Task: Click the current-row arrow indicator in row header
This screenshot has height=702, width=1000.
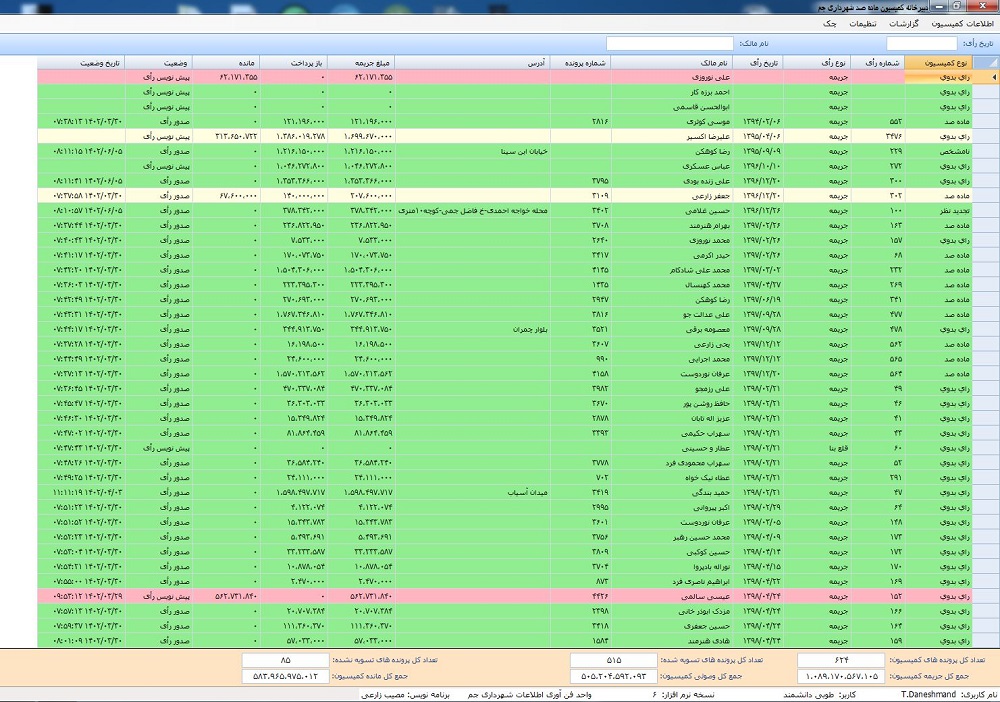Action: pyautogui.click(x=991, y=76)
